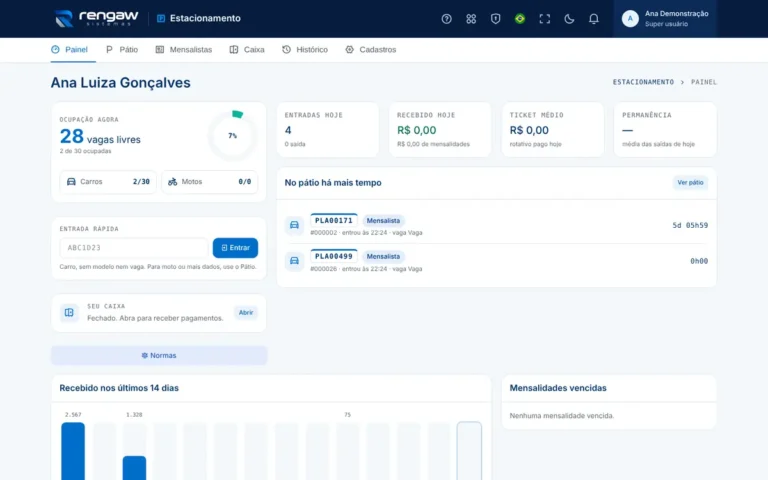This screenshot has height=480, width=768.
Task: Click the Recebido Hoje R$ 0,00 value
Action: (416, 130)
